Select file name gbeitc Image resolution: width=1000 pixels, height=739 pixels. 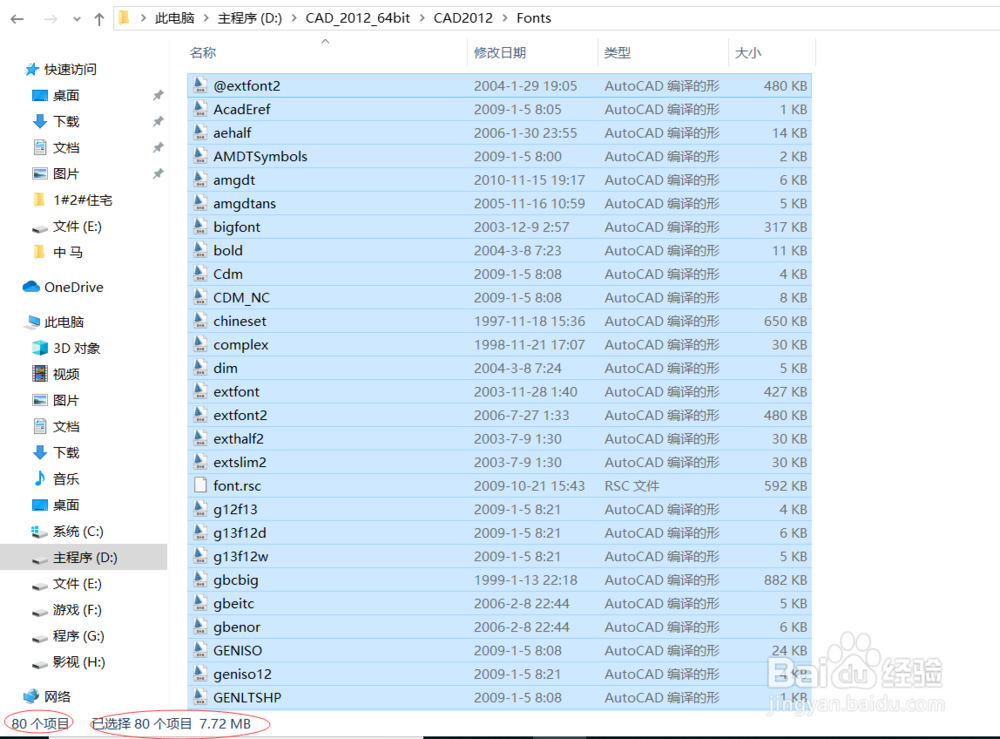(233, 604)
